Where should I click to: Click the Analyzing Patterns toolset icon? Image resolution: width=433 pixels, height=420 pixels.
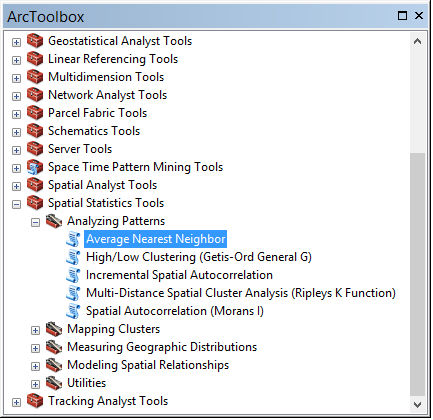click(x=54, y=221)
